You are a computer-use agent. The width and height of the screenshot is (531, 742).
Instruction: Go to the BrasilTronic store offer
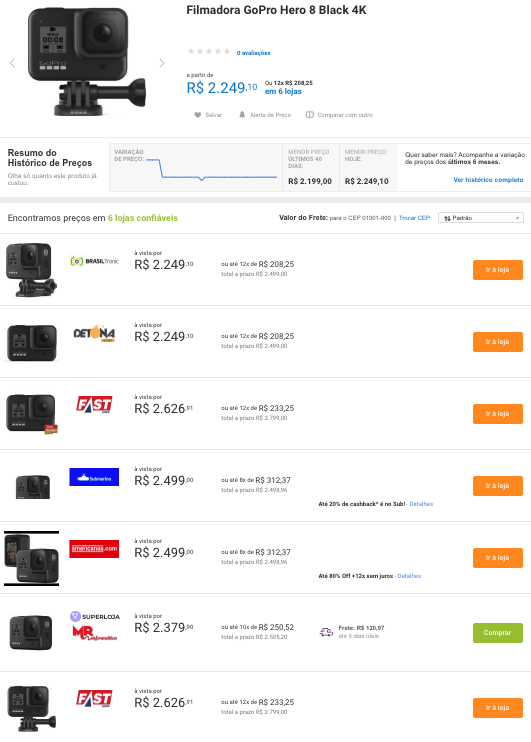498,270
